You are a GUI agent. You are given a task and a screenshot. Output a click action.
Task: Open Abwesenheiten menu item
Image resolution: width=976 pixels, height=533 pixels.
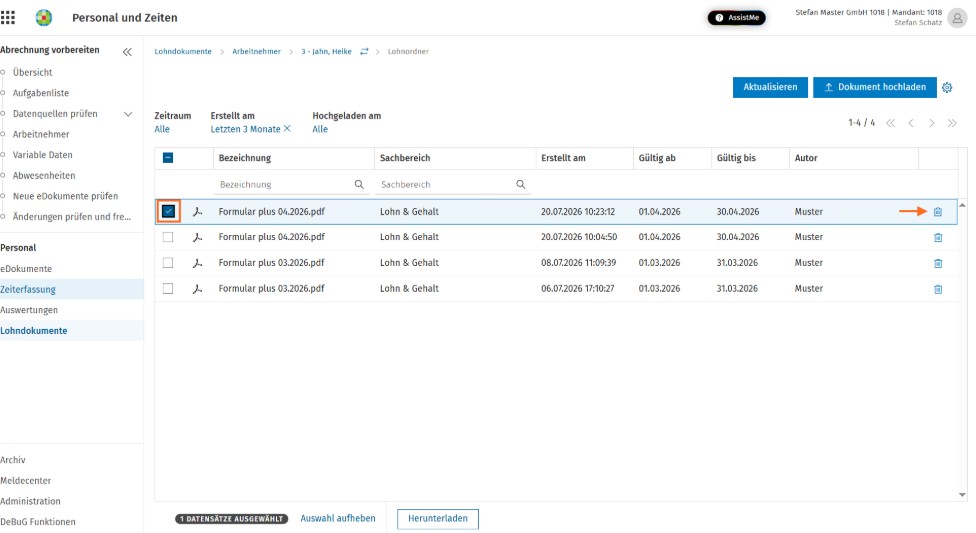point(44,176)
